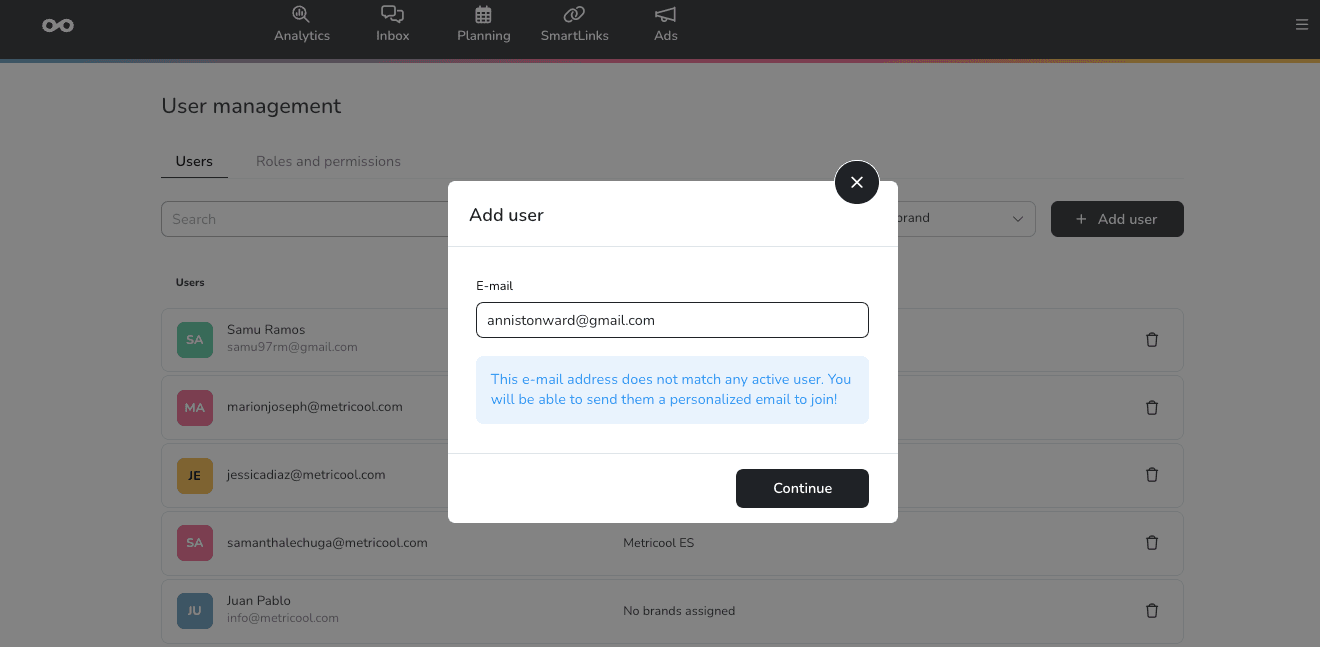Open the Analytics section
1320x647 pixels.
[302, 24]
